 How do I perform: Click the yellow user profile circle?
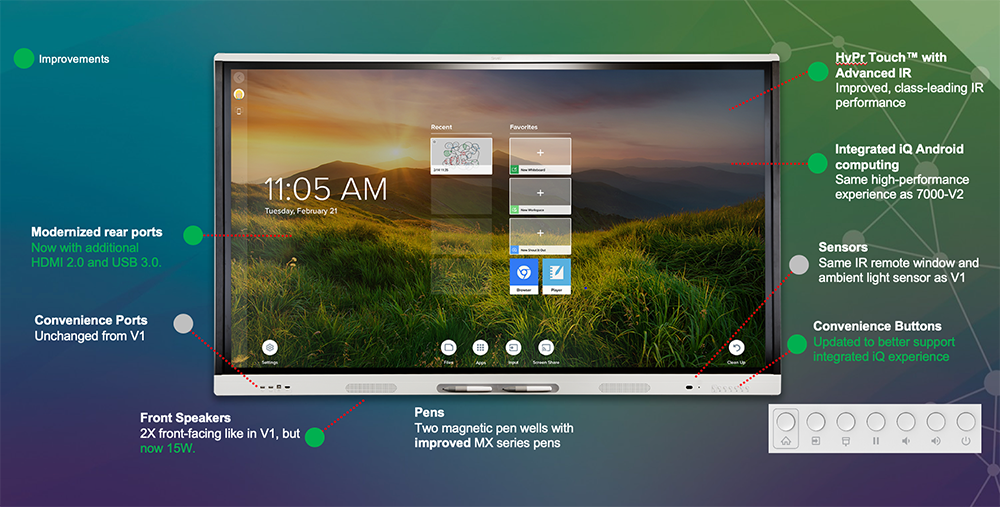239,95
